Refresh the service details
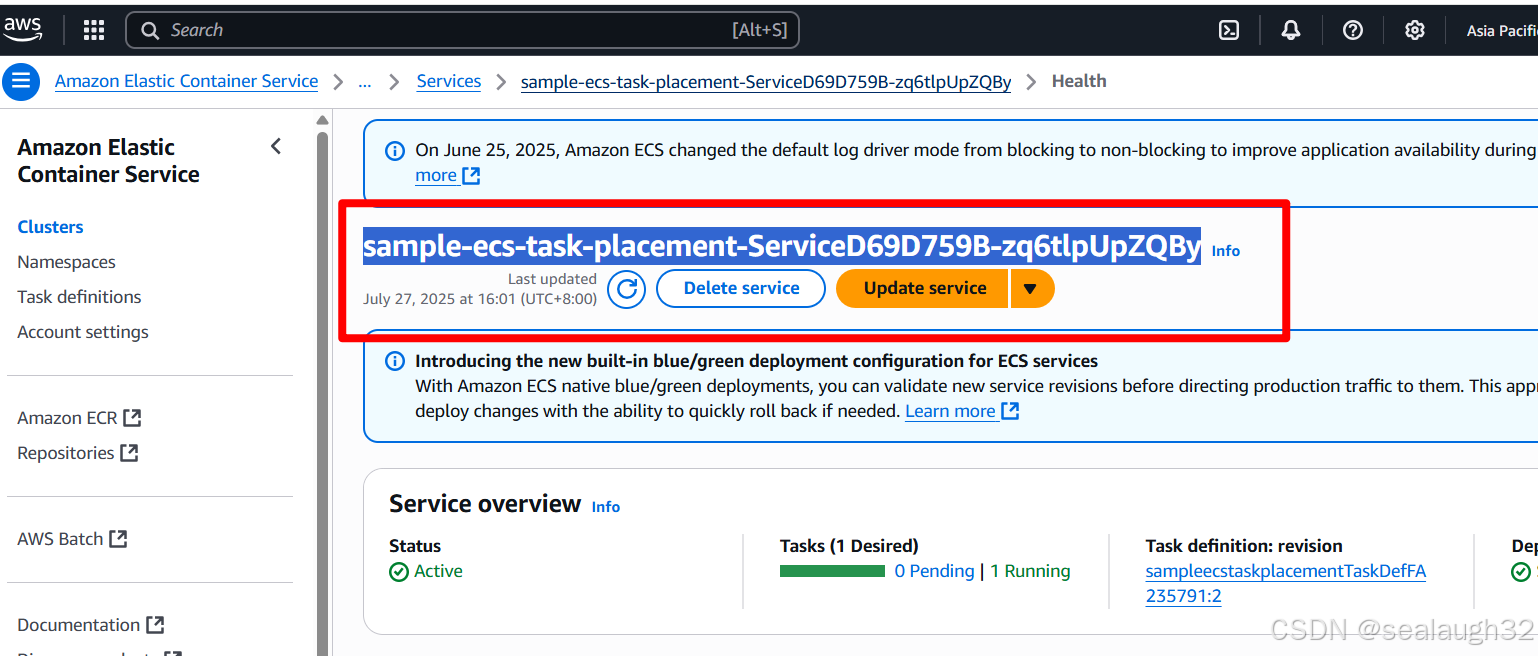 627,289
